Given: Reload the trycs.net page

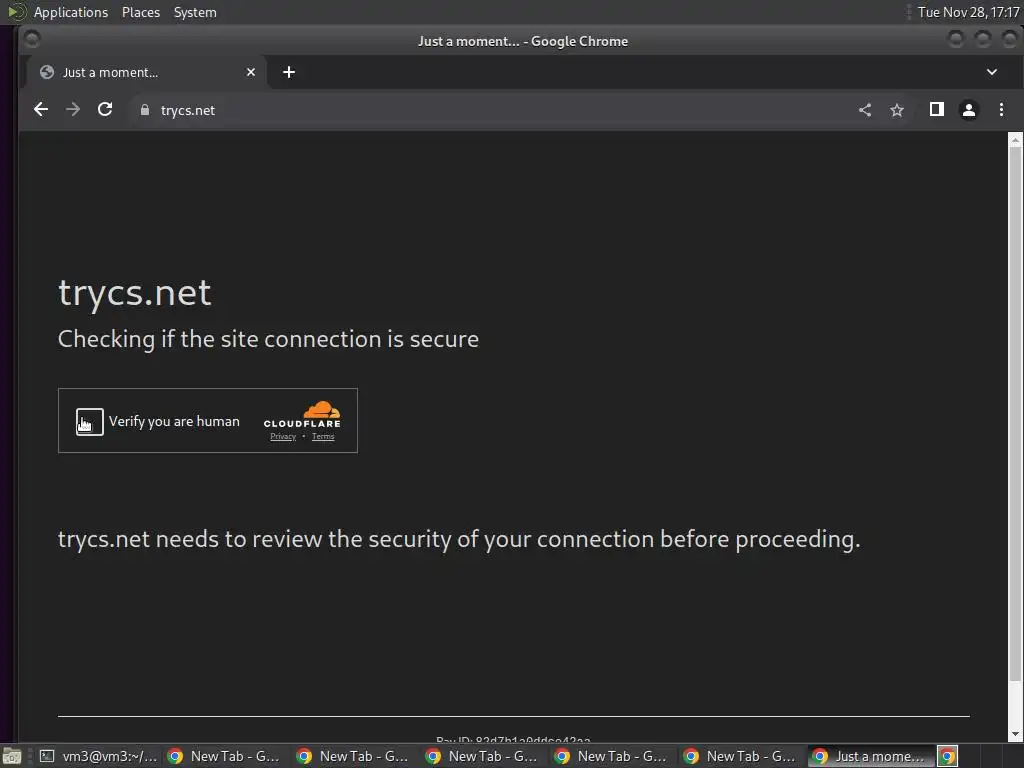Looking at the screenshot, I should (x=105, y=110).
